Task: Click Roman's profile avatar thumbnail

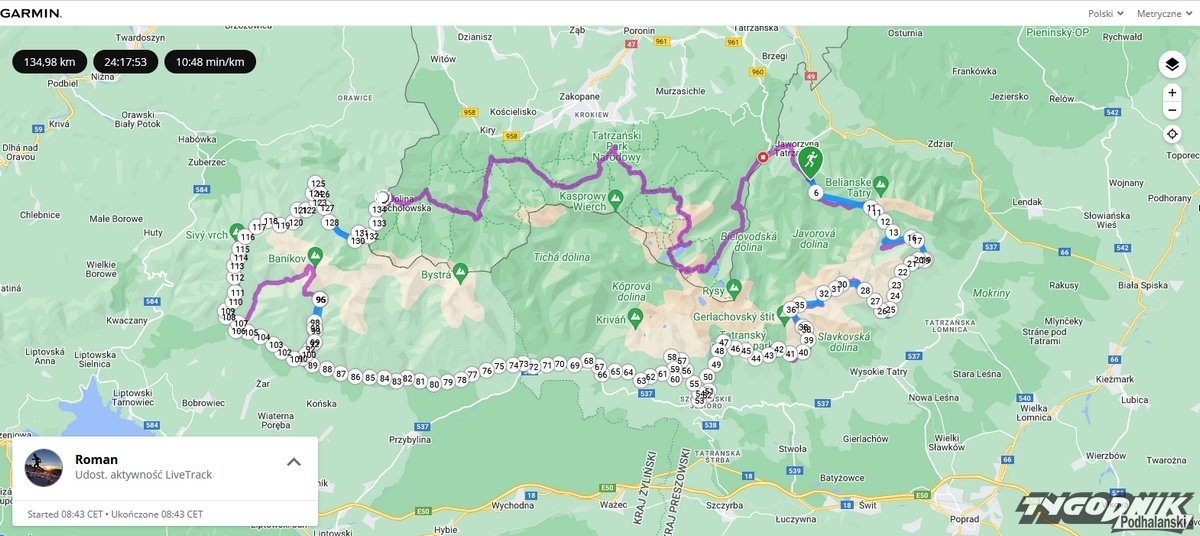Action: tap(44, 467)
